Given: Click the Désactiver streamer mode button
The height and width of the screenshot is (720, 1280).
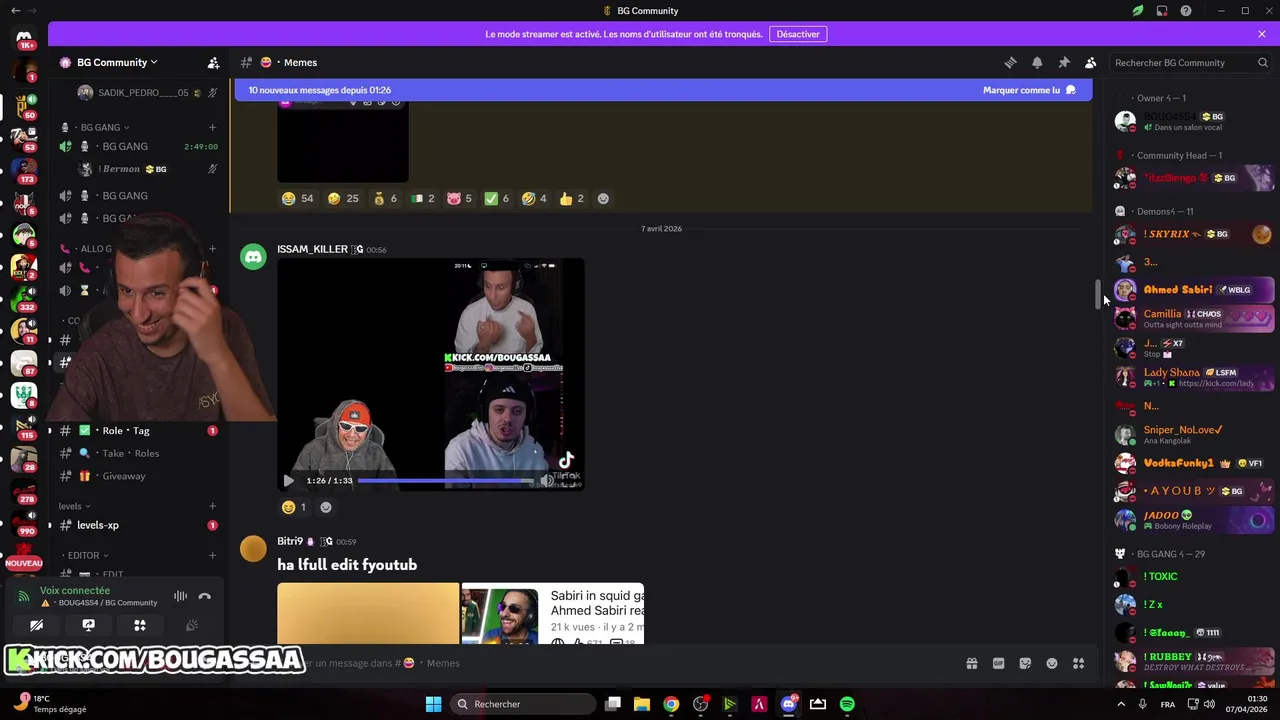Looking at the screenshot, I should click(798, 34).
